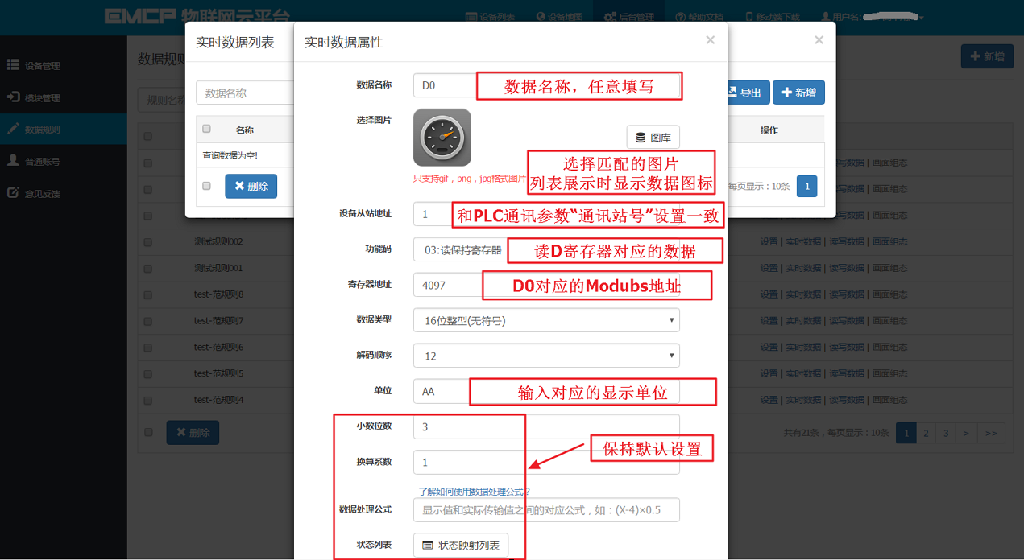Viewport: 1024px width, 560px height.
Task: Click 实时数据 for the test-范规则5 row
Action: (803, 374)
